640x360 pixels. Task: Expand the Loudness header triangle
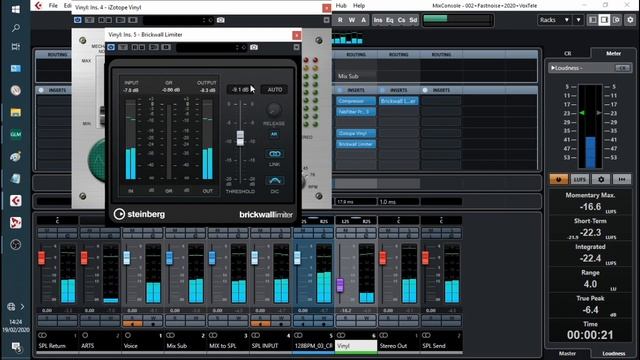(553, 68)
